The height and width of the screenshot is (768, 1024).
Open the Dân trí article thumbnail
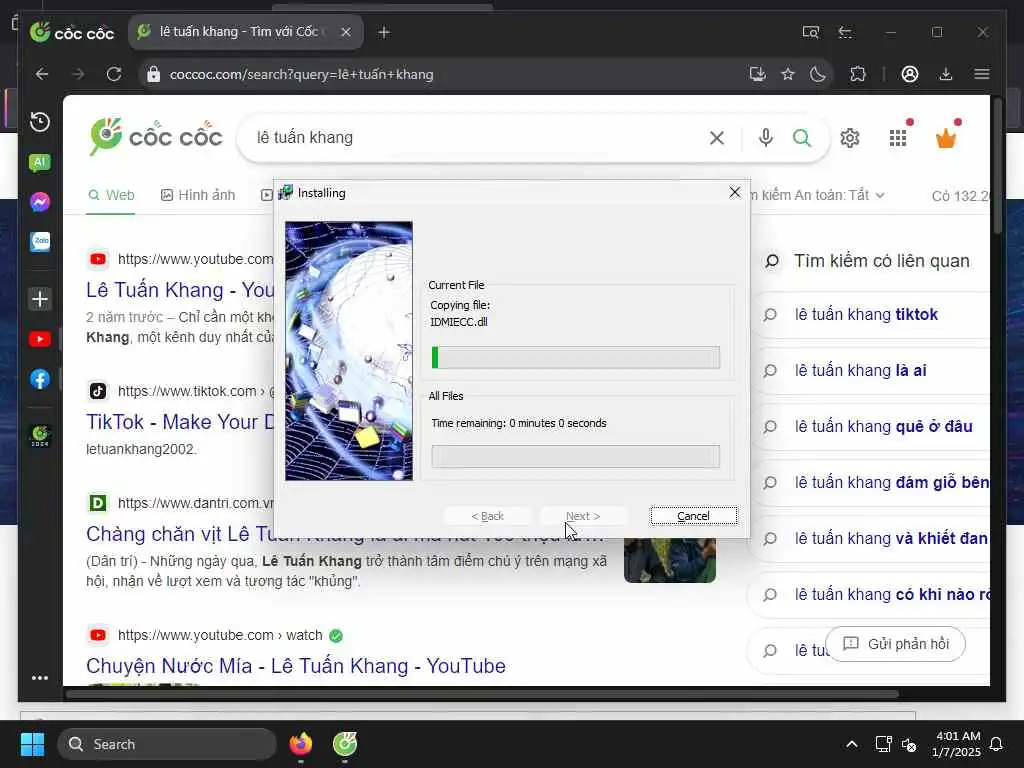(x=670, y=560)
